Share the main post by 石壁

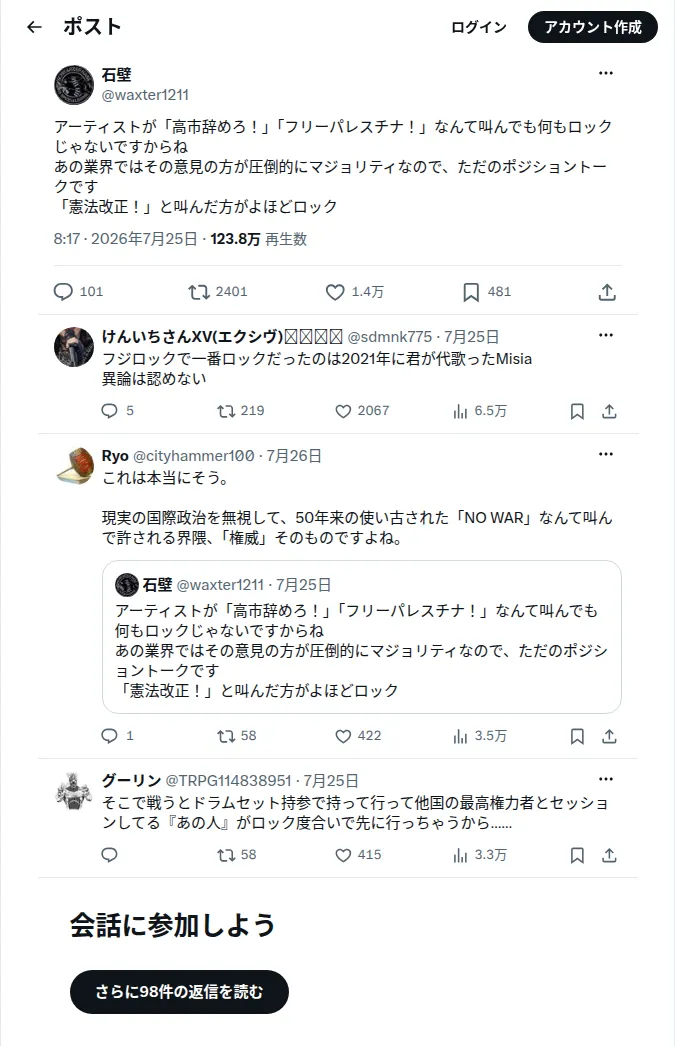pyautogui.click(x=607, y=292)
